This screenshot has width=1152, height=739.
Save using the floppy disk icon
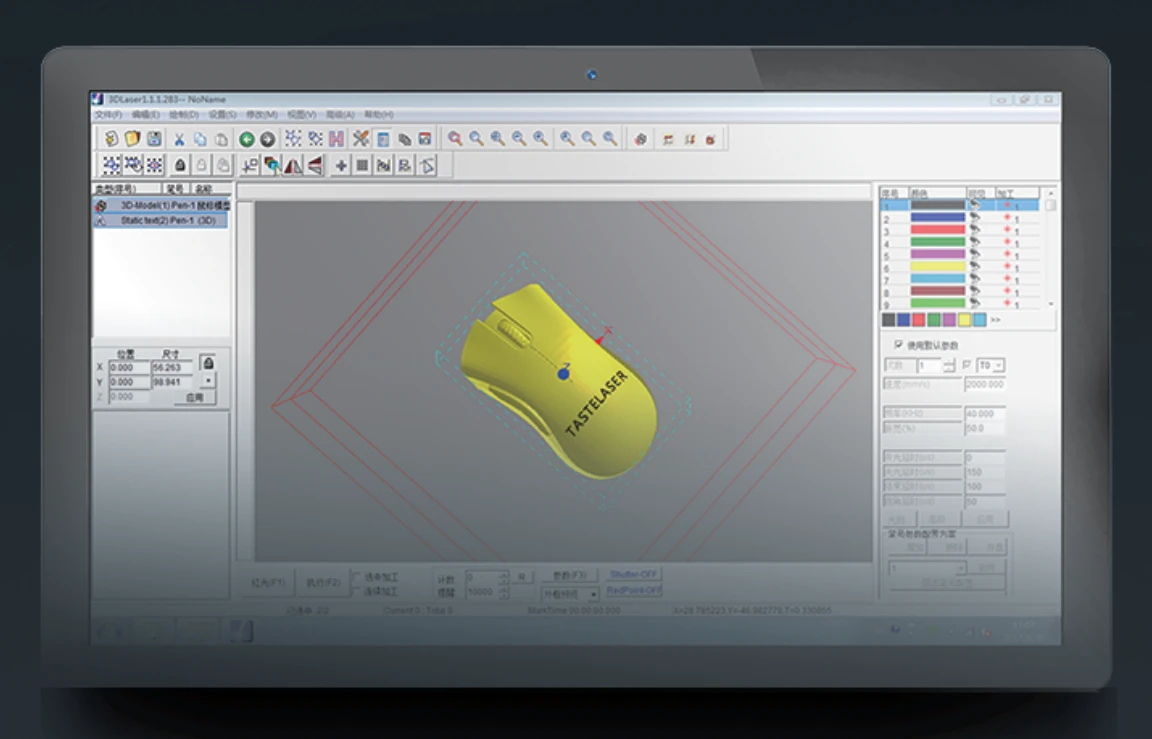pos(154,138)
